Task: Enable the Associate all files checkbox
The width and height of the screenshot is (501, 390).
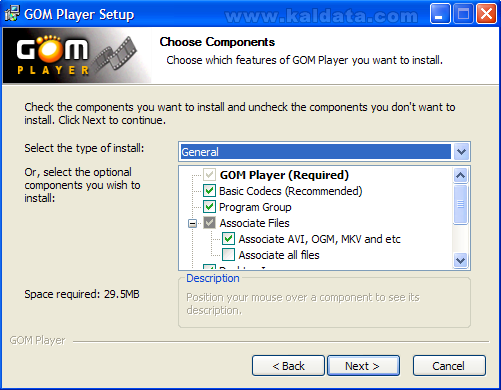Action: [229, 255]
